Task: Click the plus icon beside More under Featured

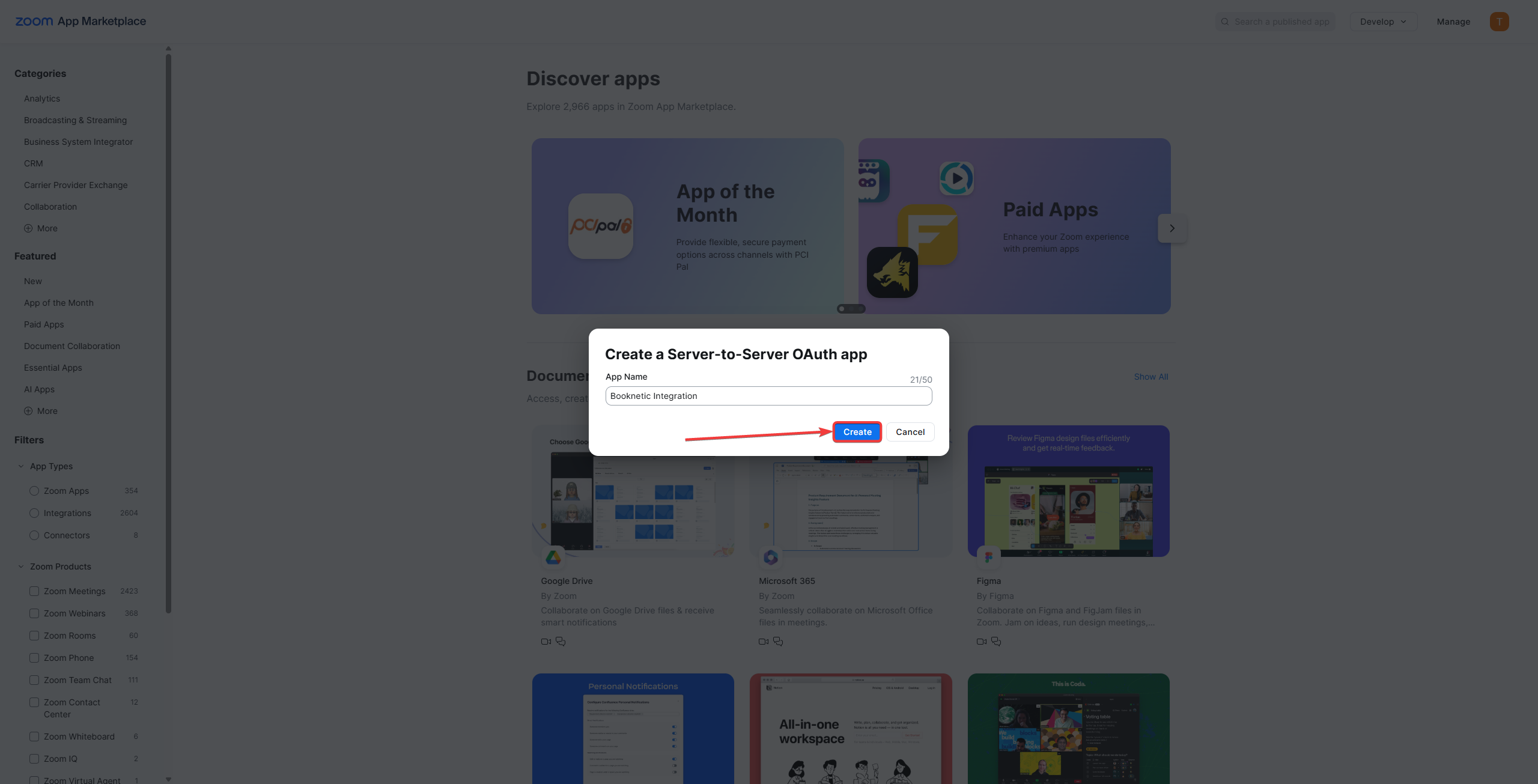Action: coord(28,411)
